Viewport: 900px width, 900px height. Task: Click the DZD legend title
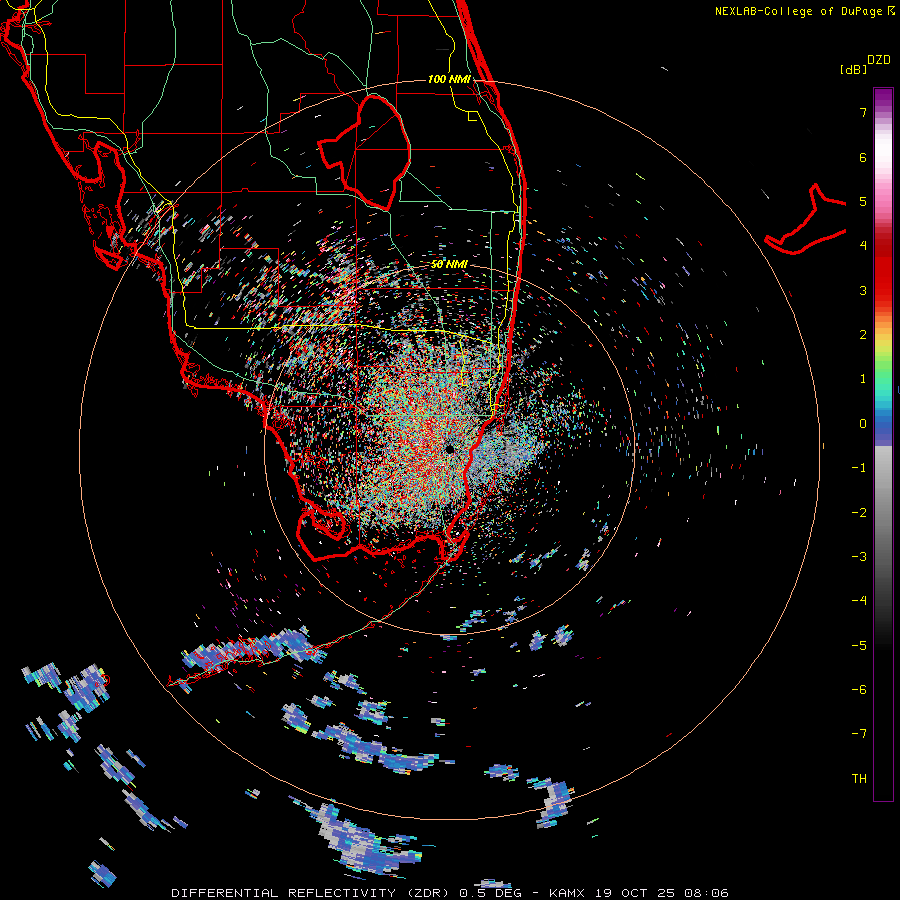879,60
